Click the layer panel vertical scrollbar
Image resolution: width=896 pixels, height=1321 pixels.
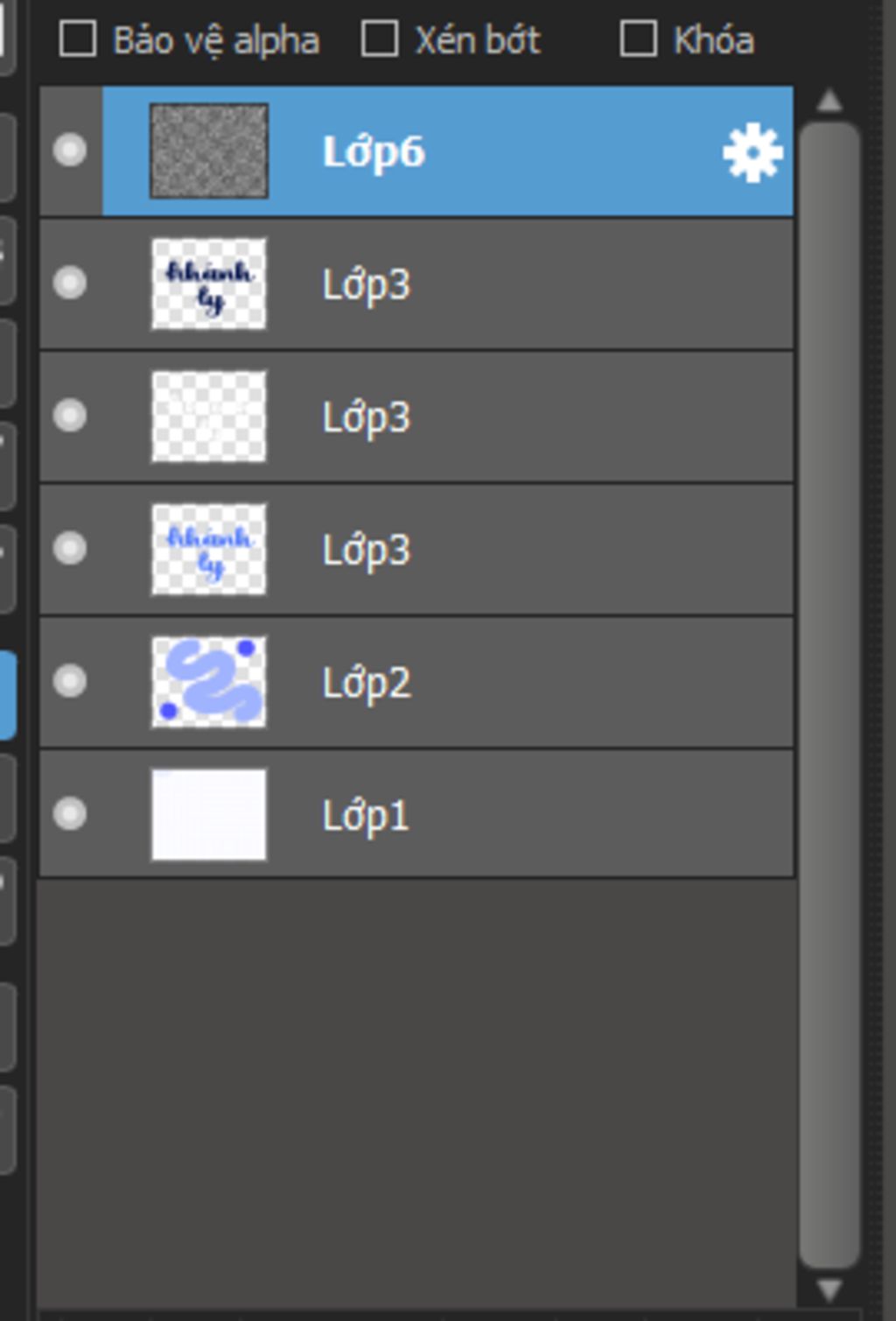click(829, 695)
